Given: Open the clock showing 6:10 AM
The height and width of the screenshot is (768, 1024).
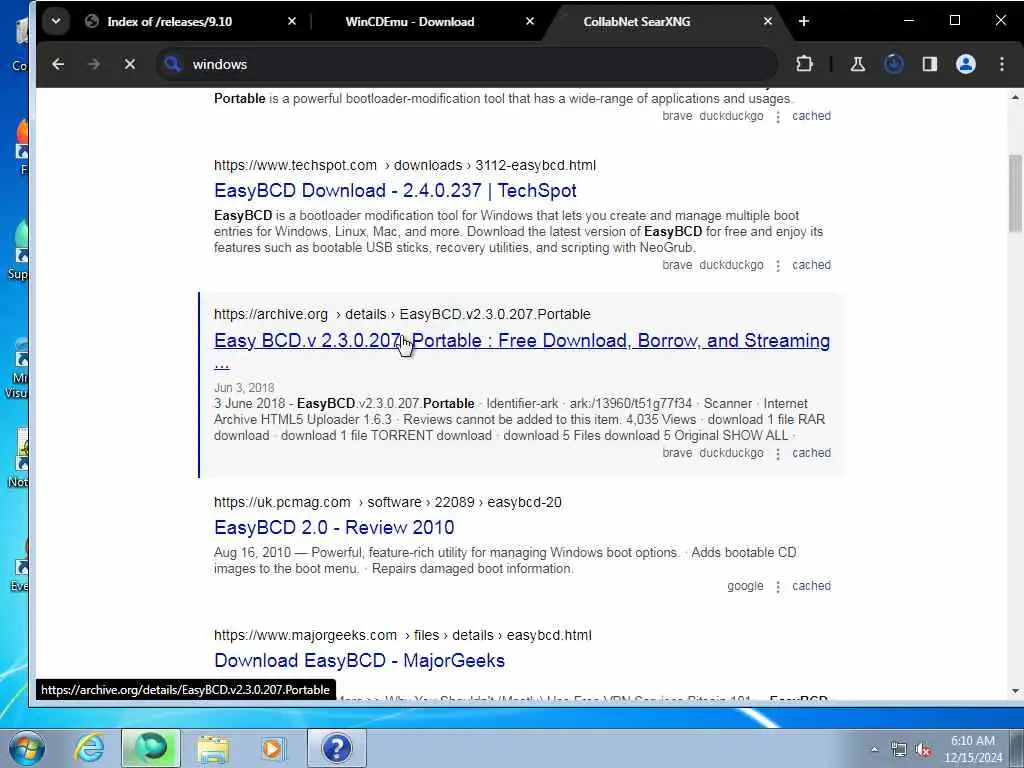Looking at the screenshot, I should tap(973, 749).
